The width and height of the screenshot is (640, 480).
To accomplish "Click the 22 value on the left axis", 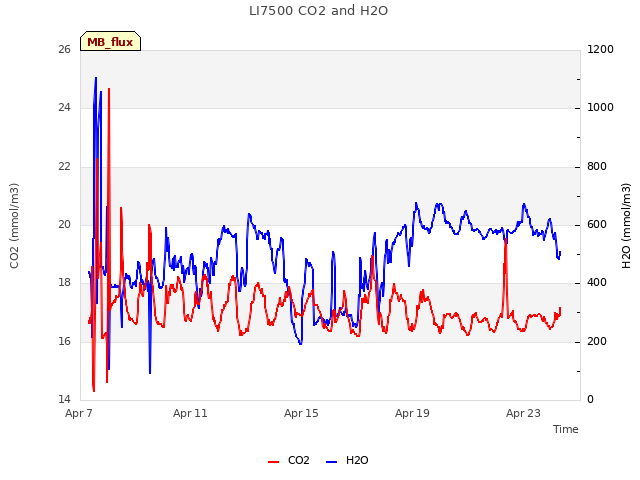I will [64, 167].
